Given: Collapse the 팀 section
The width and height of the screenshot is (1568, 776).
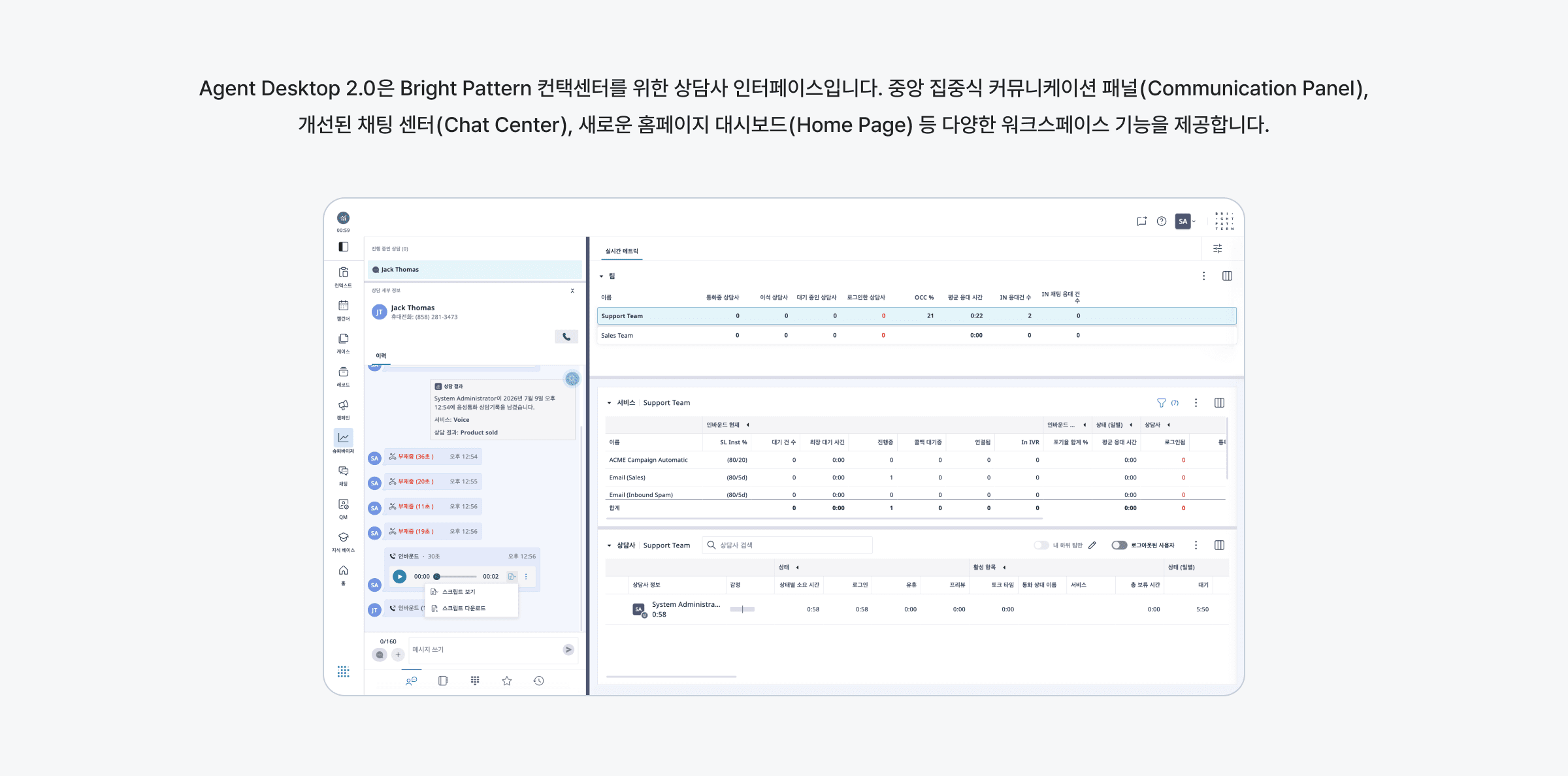Looking at the screenshot, I should [x=602, y=276].
